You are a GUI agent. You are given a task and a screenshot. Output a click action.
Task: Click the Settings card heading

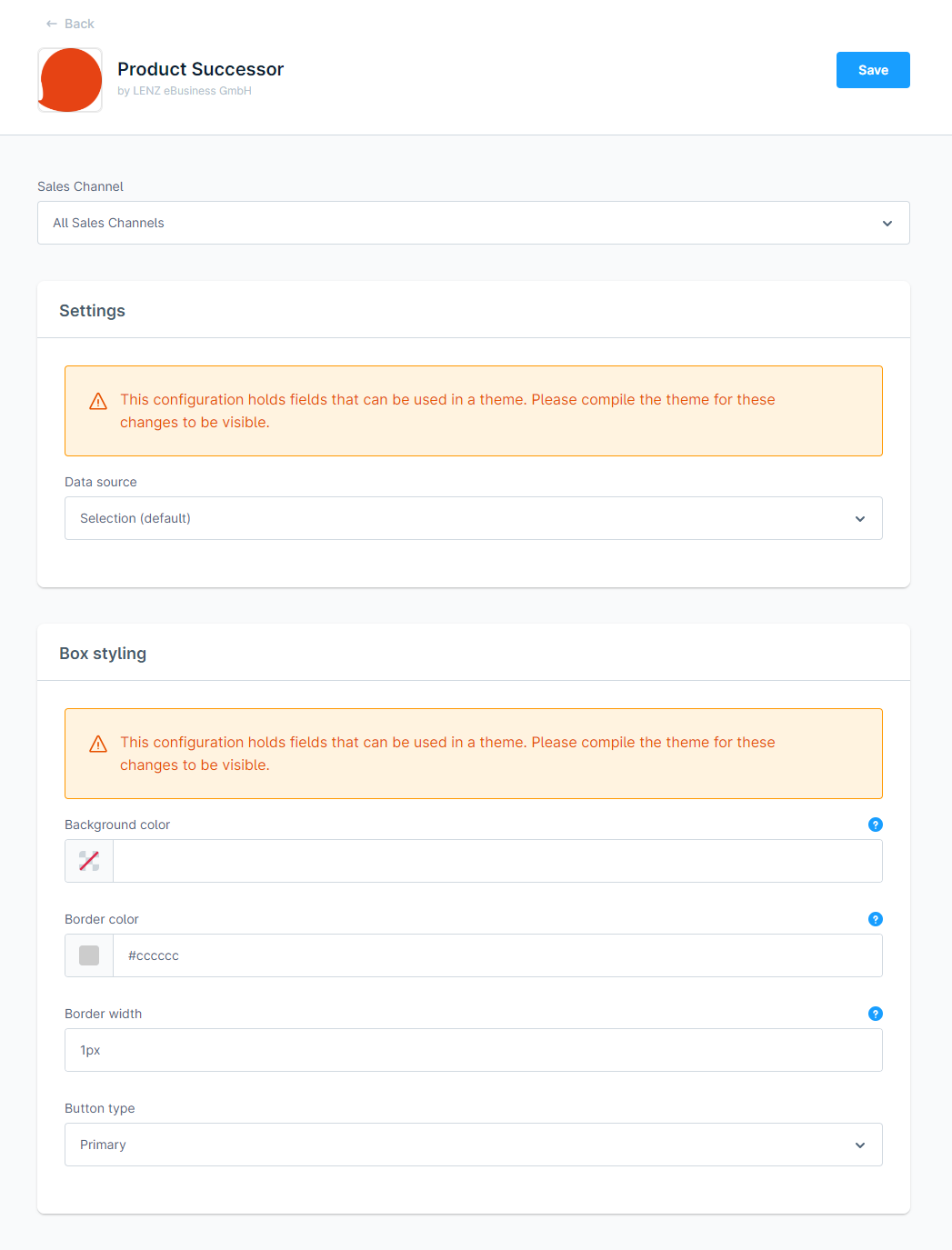(x=92, y=311)
